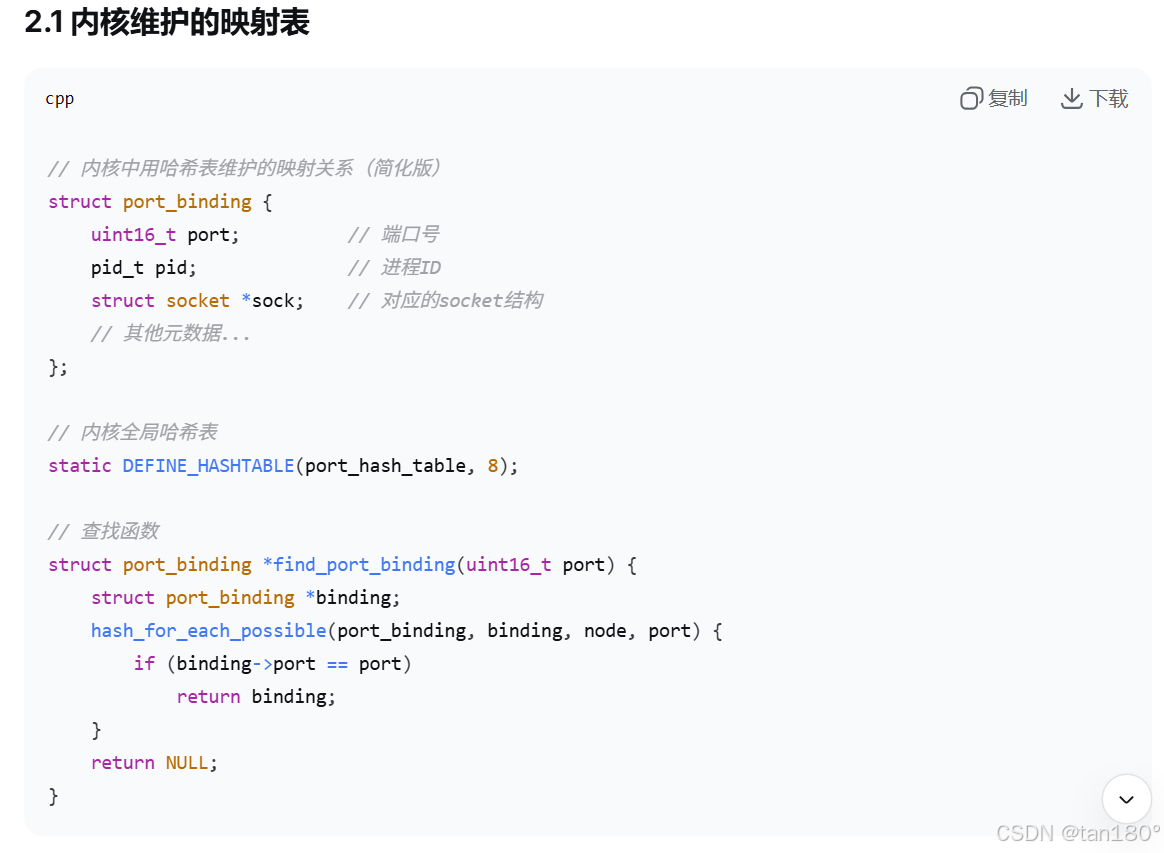Viewport: 1164px width, 853px height.
Task: Click the function name *find_port_binding
Action: point(359,565)
